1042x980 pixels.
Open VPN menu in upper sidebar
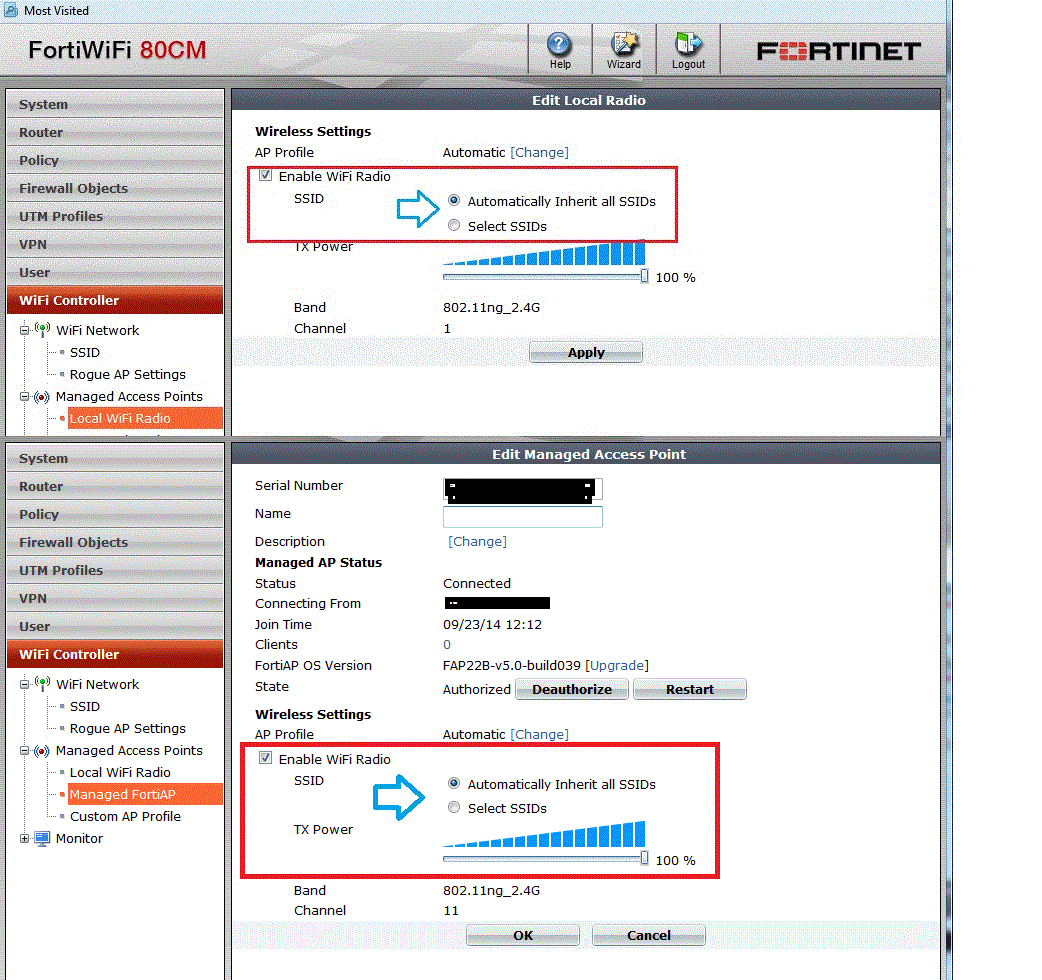coord(115,244)
